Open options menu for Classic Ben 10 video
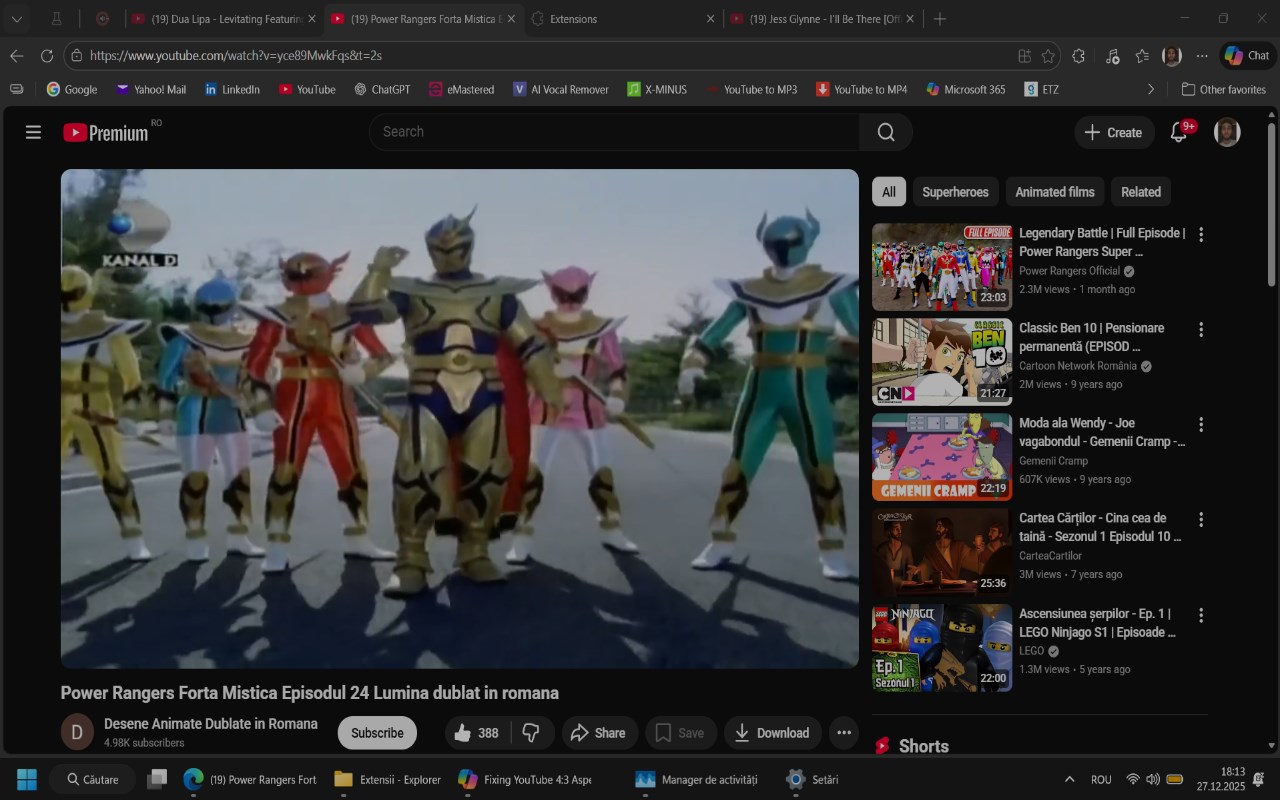1280x800 pixels. pos(1201,330)
